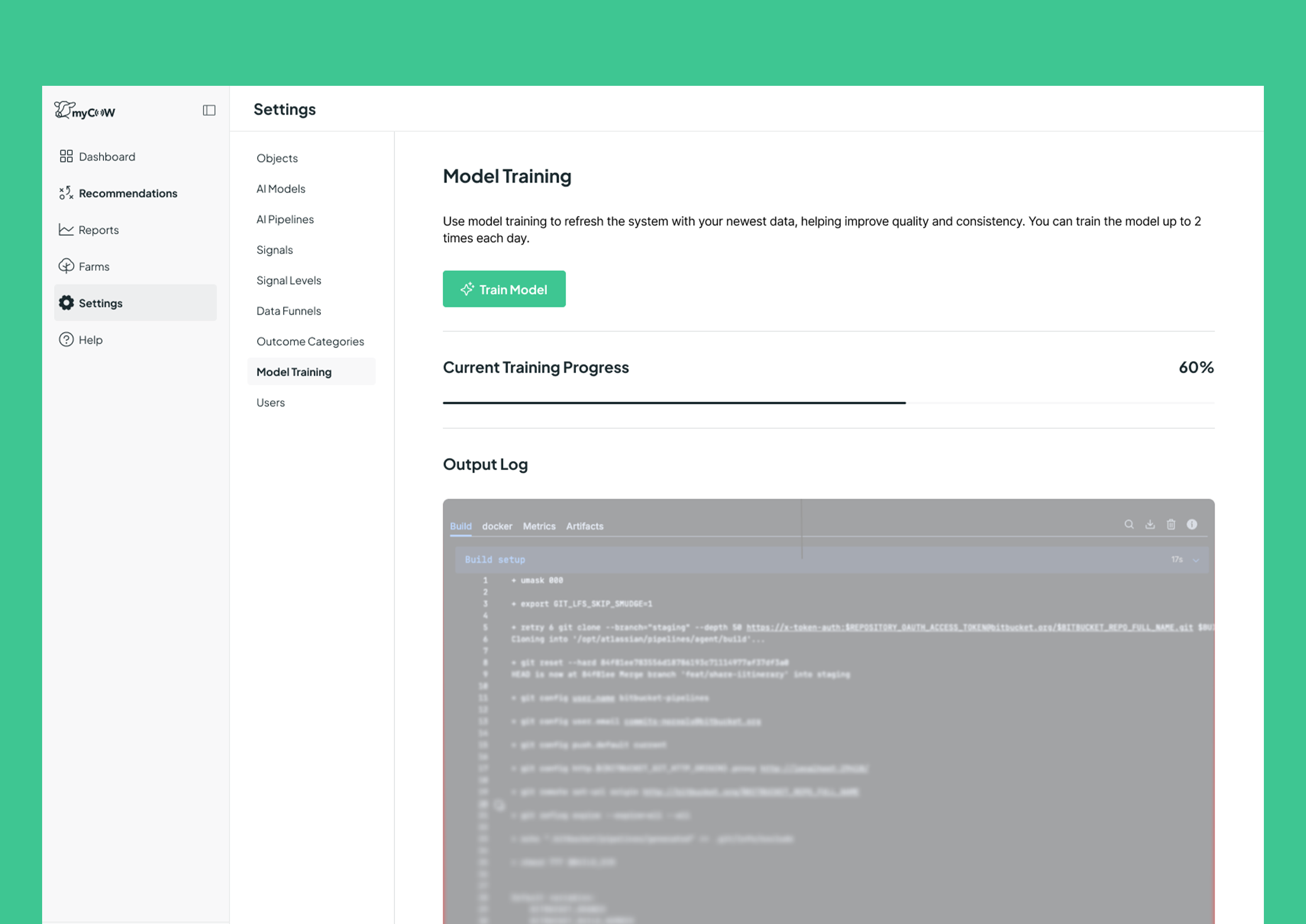
Task: Search the output log
Action: [x=1129, y=524]
